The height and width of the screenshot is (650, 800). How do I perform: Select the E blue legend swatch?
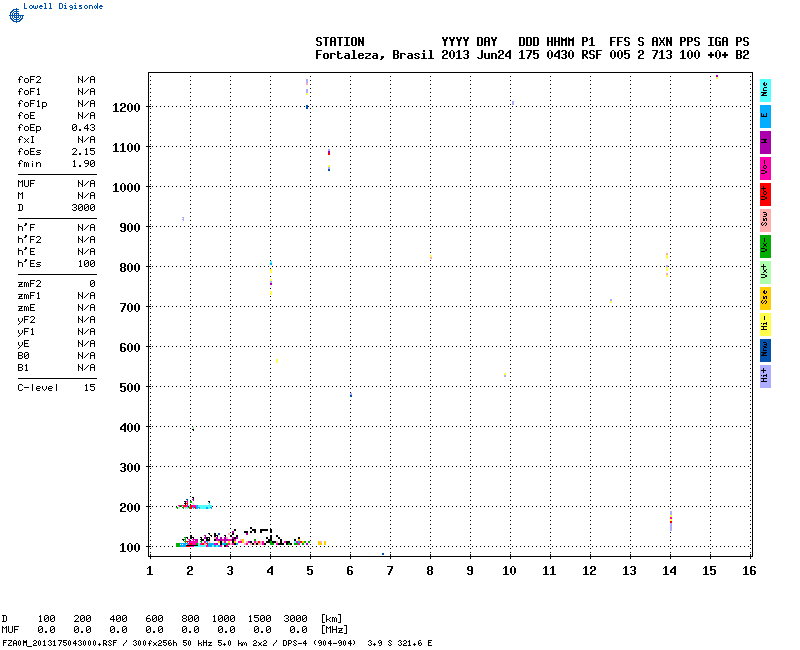(x=765, y=116)
